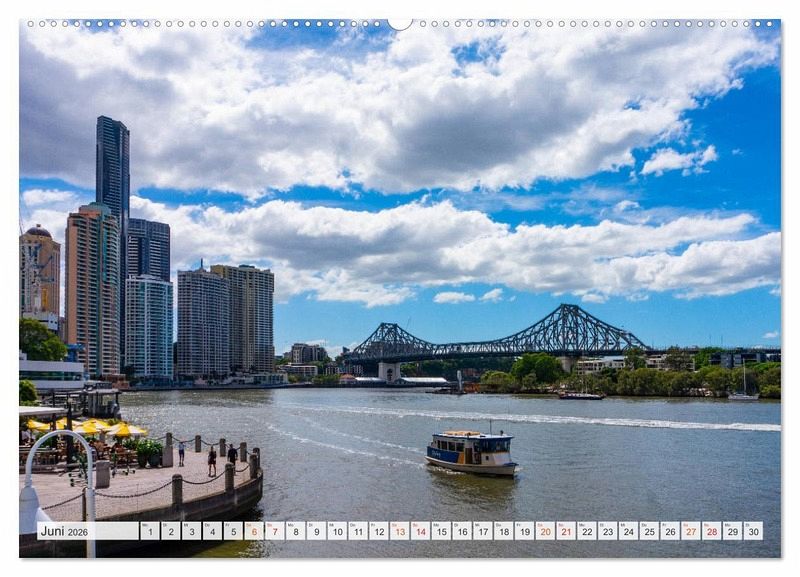Select day 17 in the calendar strip
Screen dimensions: 800x577
coord(483,531)
